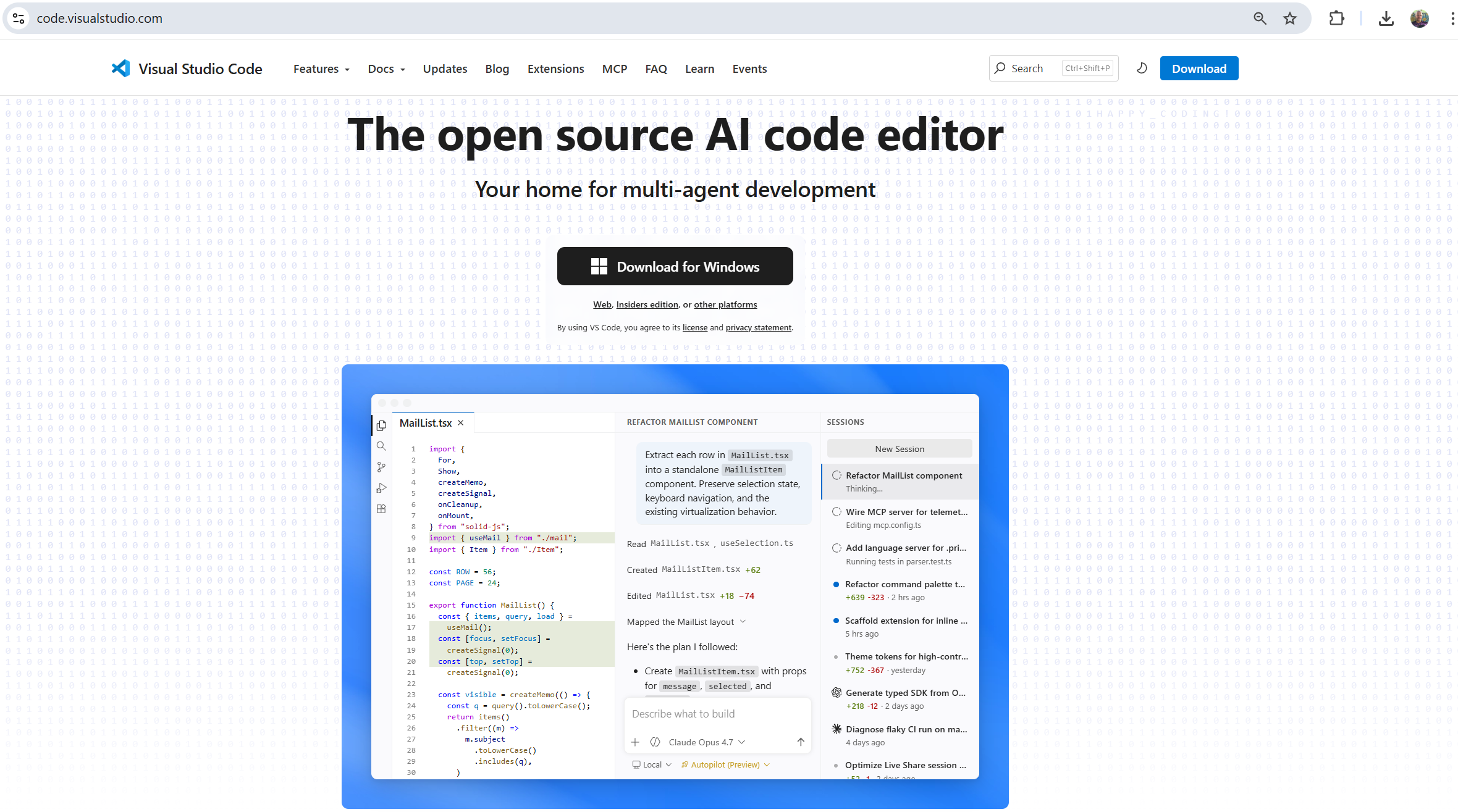Click the tools icon beside Claude Opus 4.7
The image size is (1458, 812).
[x=655, y=742]
